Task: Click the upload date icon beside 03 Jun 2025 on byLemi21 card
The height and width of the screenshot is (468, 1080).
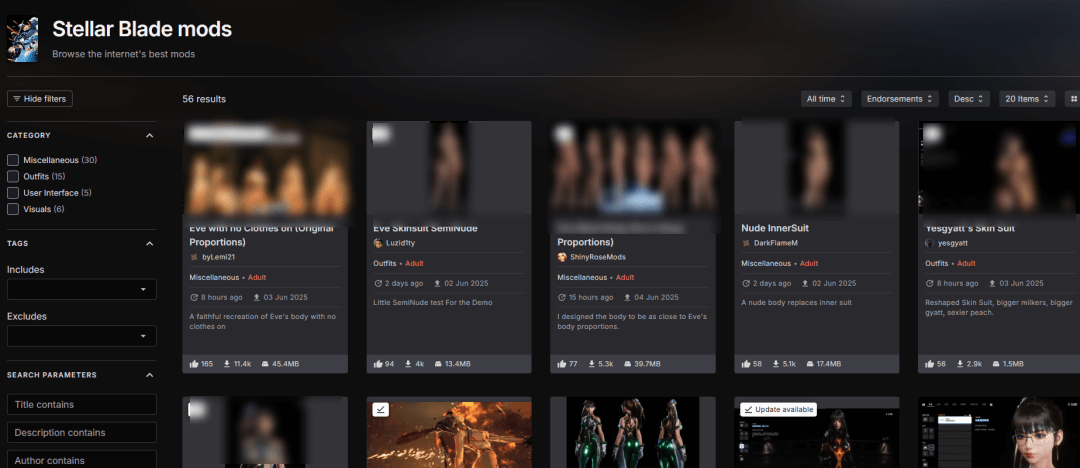Action: click(x=258, y=298)
